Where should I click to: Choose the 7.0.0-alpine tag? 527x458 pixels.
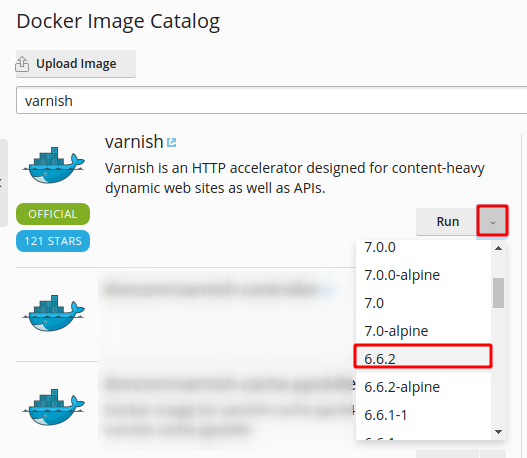point(423,275)
